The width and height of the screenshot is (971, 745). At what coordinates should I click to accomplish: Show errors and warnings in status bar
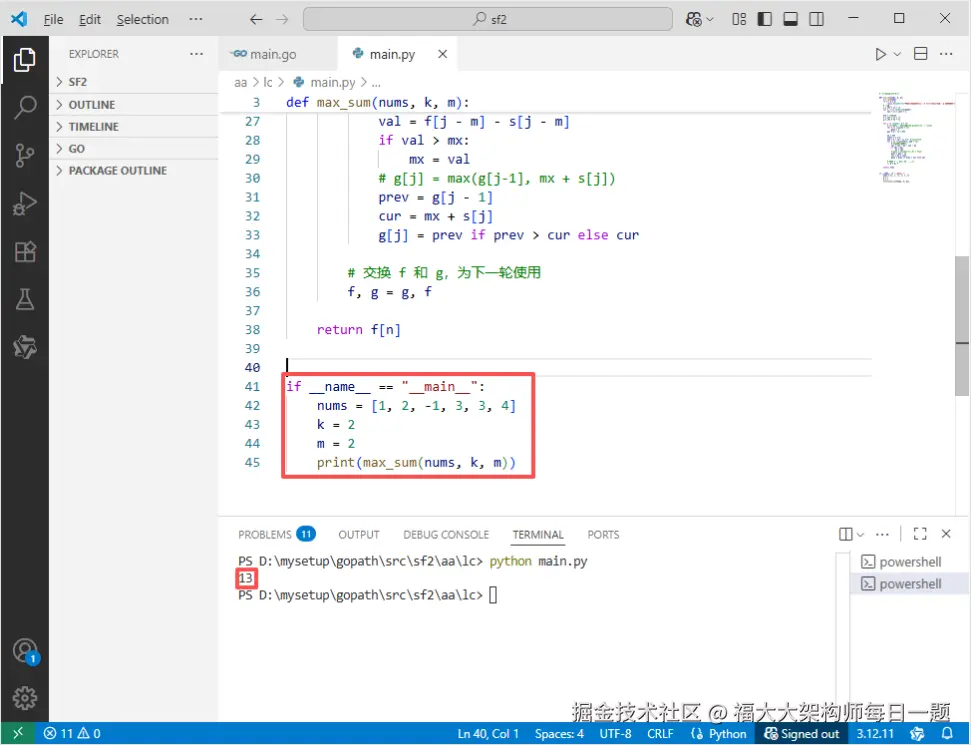(72, 734)
